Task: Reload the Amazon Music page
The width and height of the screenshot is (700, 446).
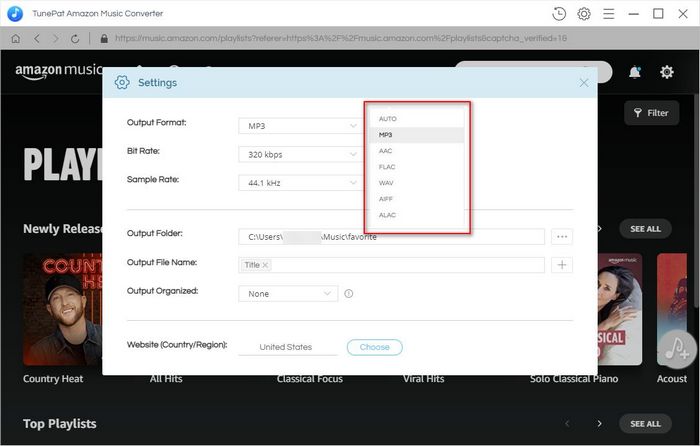Action: [x=75, y=39]
